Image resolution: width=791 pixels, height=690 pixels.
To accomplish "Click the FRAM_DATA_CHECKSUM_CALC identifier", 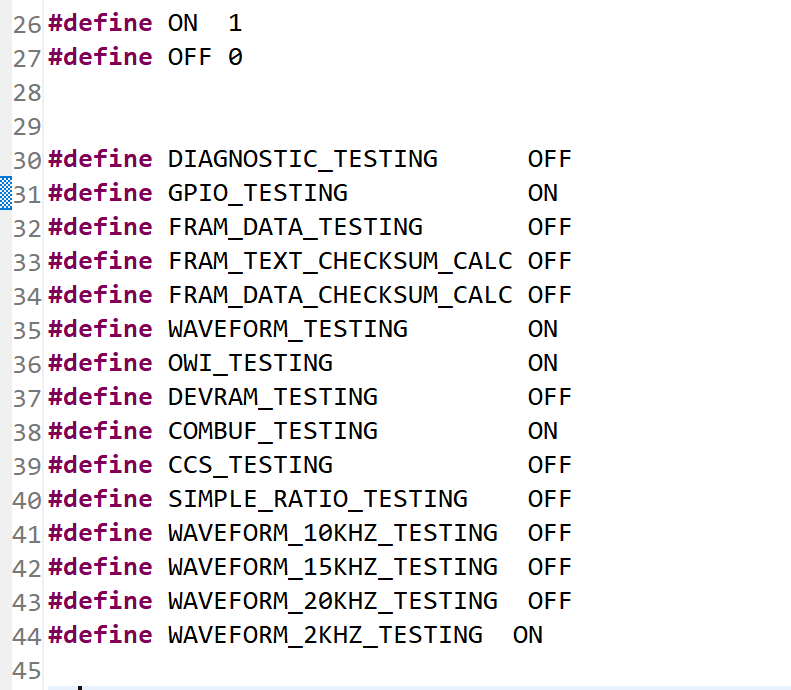I will [x=340, y=295].
